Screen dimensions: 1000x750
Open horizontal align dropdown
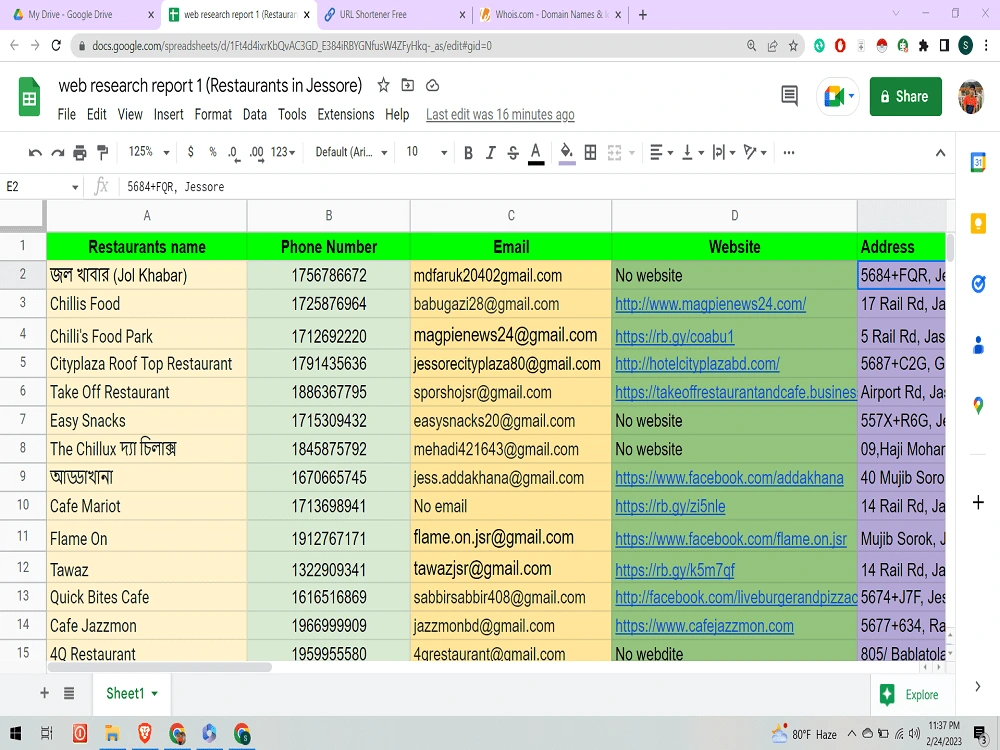point(661,152)
